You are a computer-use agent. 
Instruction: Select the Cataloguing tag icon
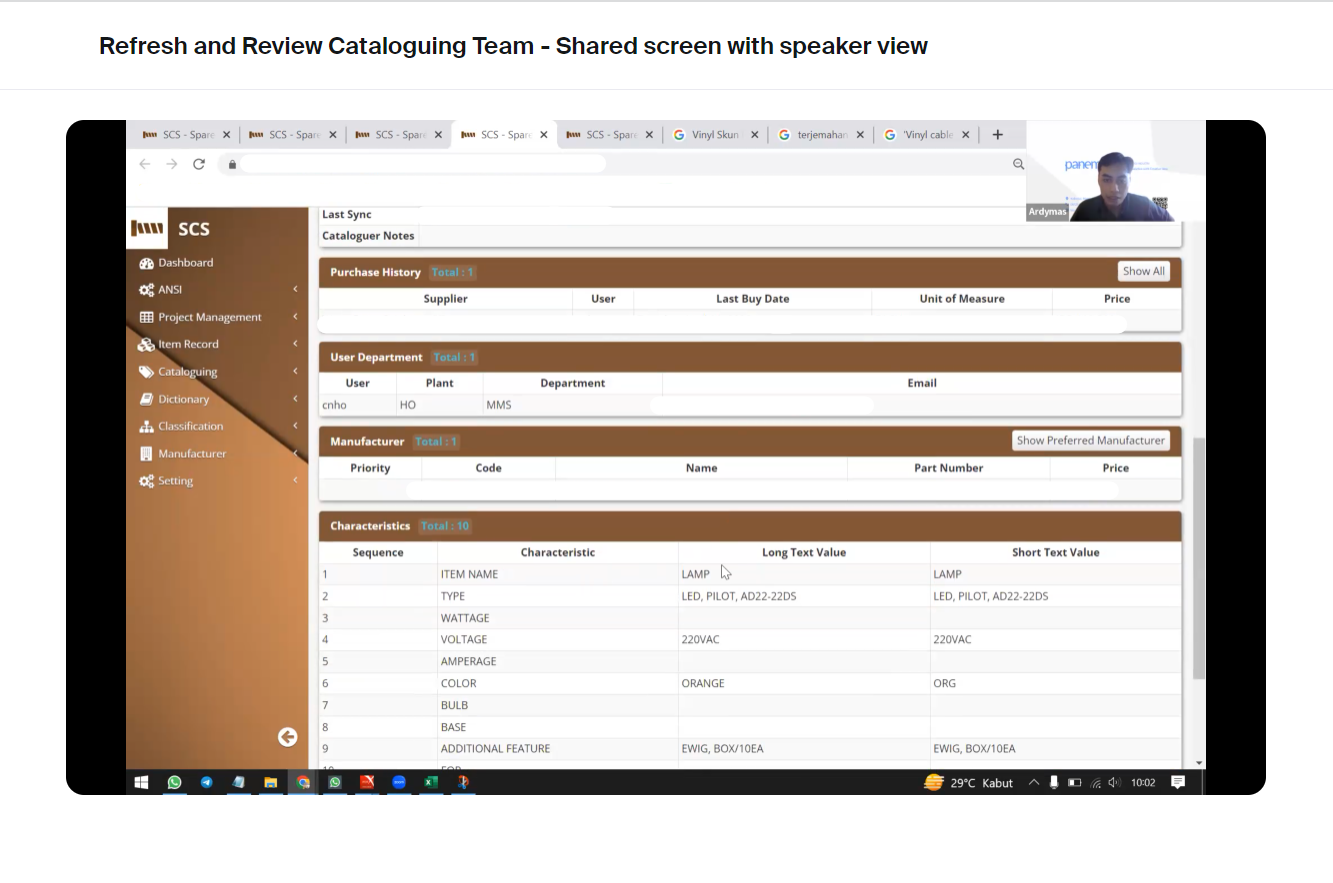pyautogui.click(x=147, y=371)
